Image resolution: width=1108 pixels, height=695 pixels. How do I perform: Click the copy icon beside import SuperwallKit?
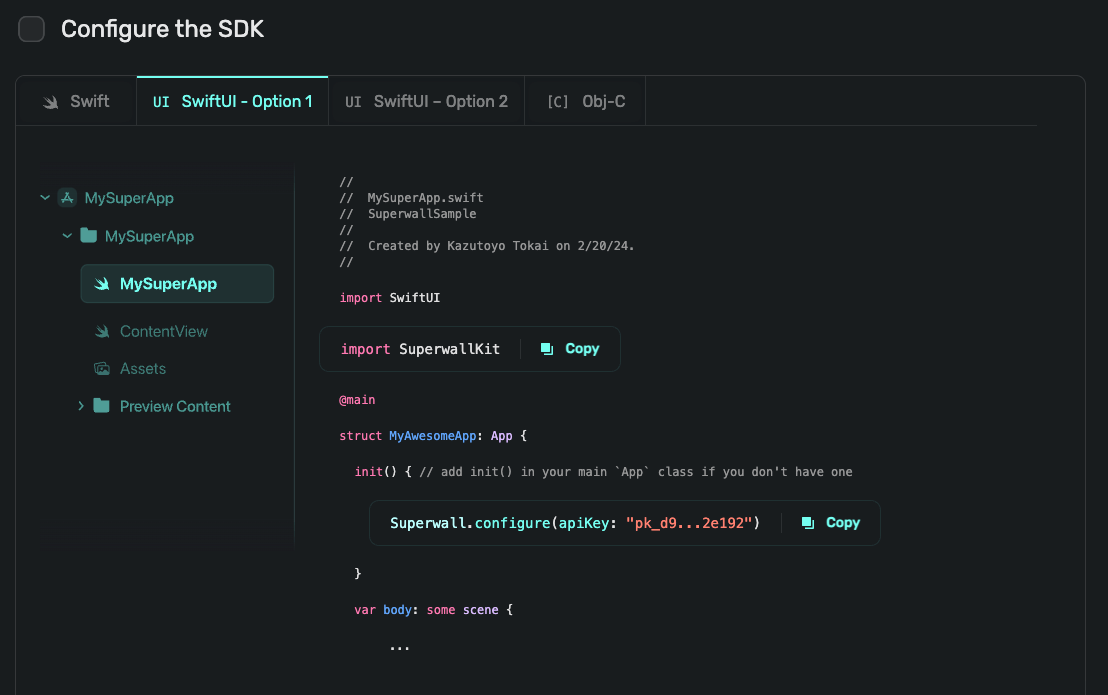547,349
